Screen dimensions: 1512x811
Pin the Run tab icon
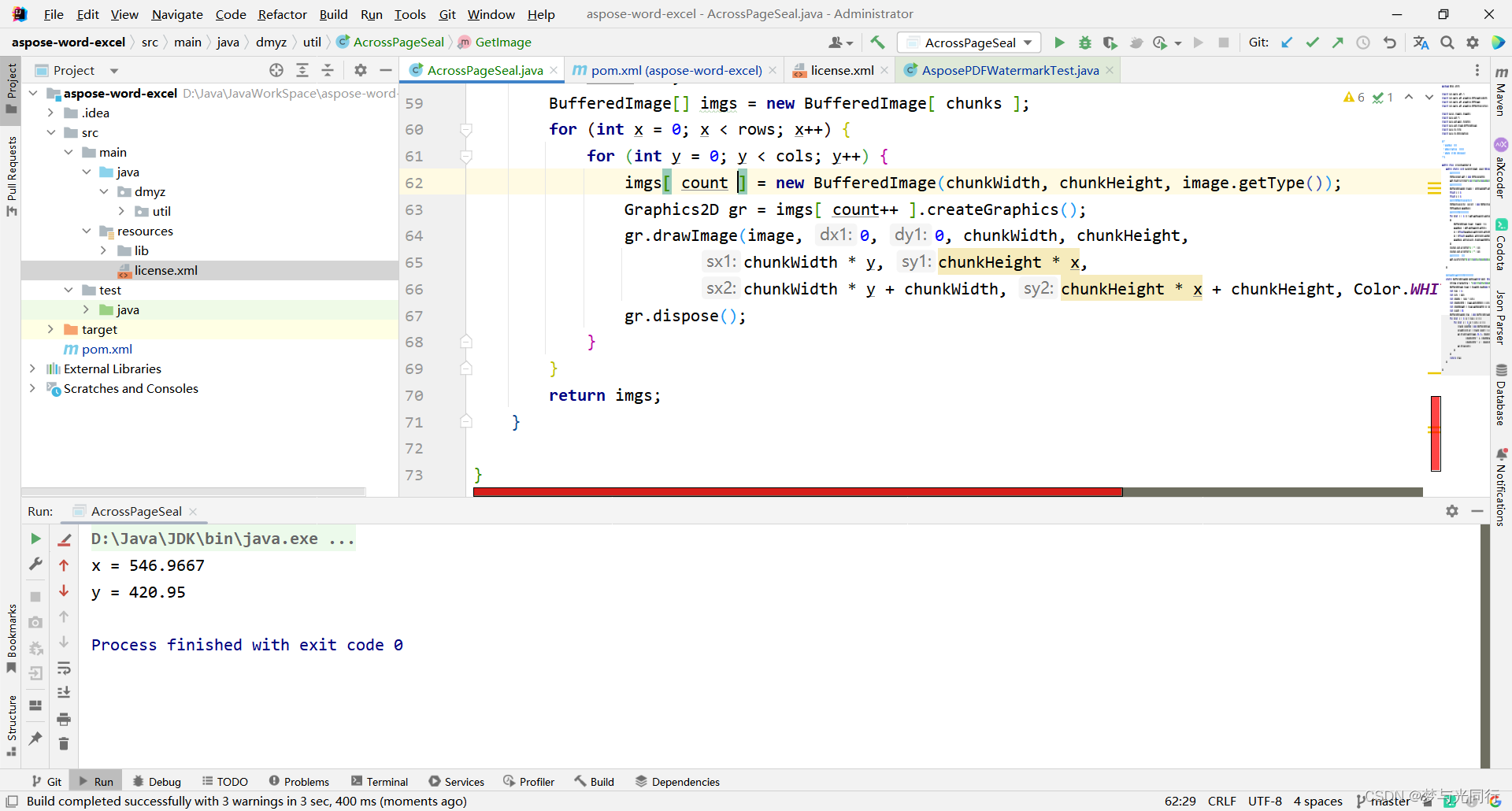pyautogui.click(x=35, y=738)
